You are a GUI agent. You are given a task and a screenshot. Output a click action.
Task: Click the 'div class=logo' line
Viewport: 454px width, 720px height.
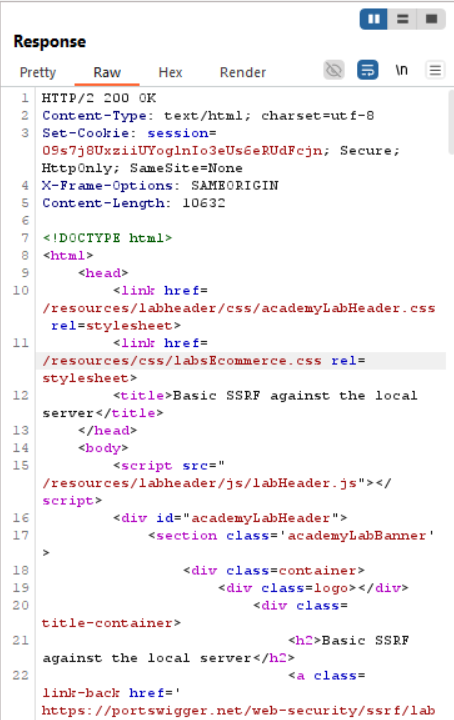314,588
